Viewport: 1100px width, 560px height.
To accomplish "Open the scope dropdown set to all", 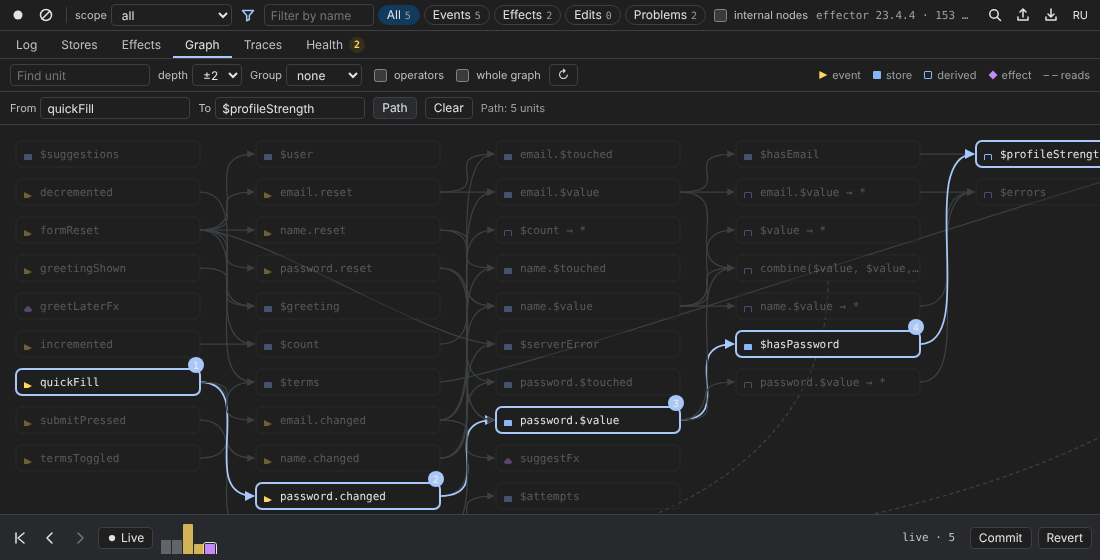I will click(x=172, y=15).
